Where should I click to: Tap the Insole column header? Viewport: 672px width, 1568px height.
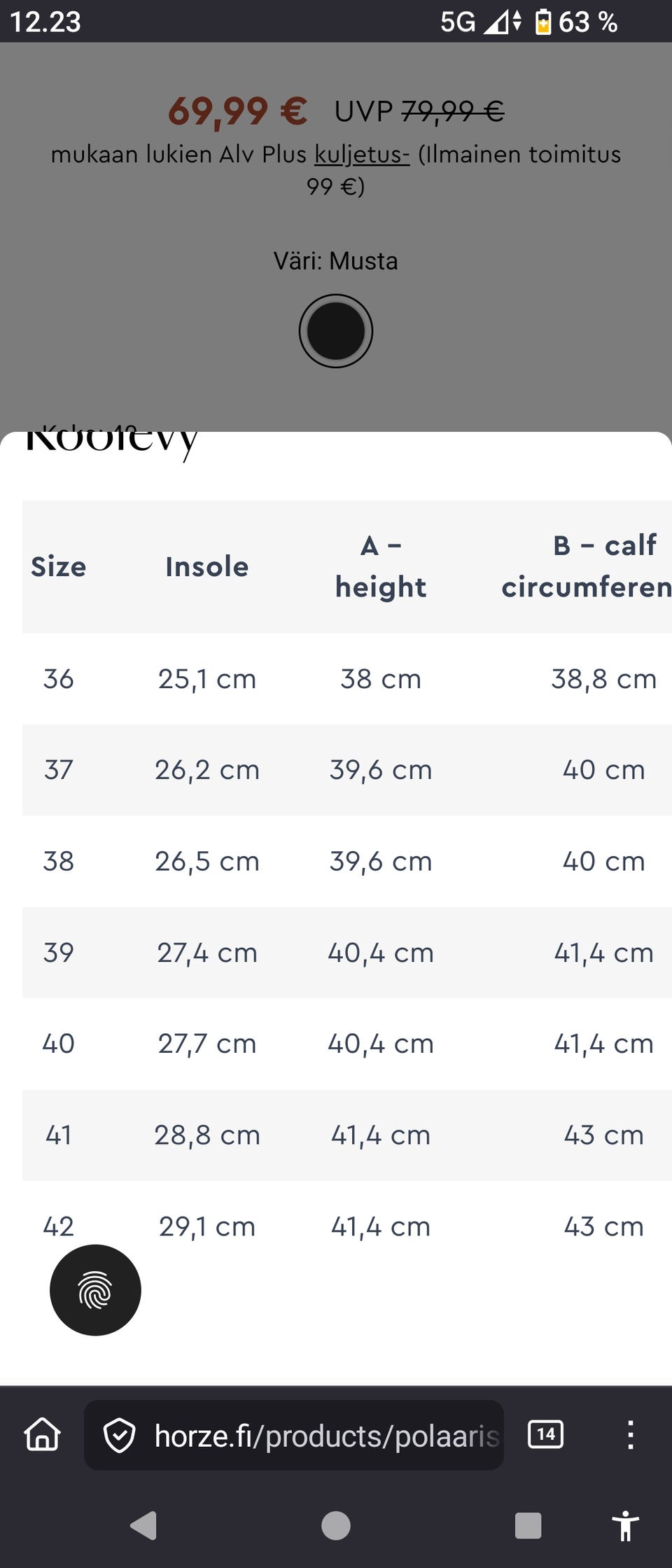[x=206, y=566]
